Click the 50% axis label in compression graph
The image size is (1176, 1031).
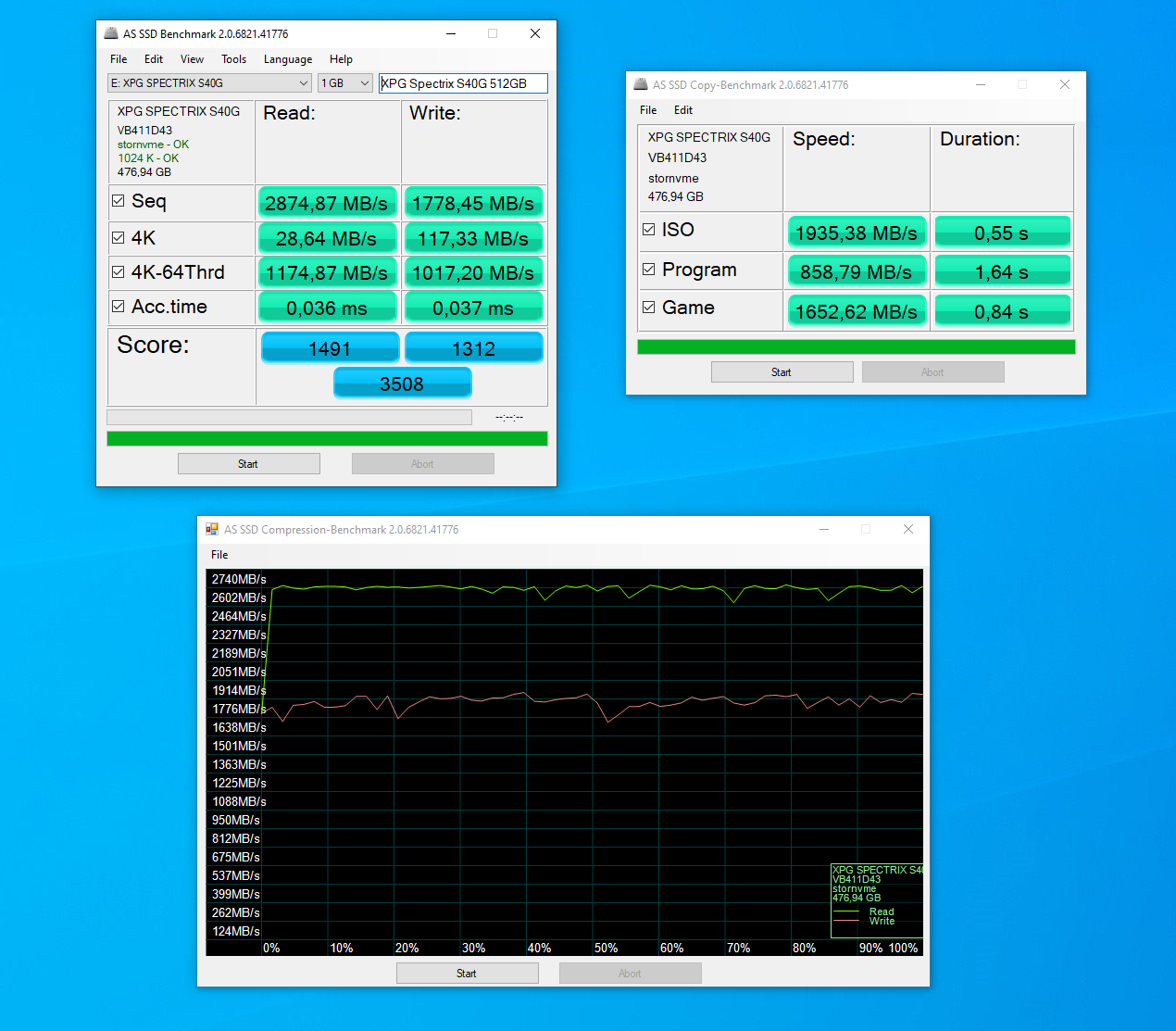[606, 948]
